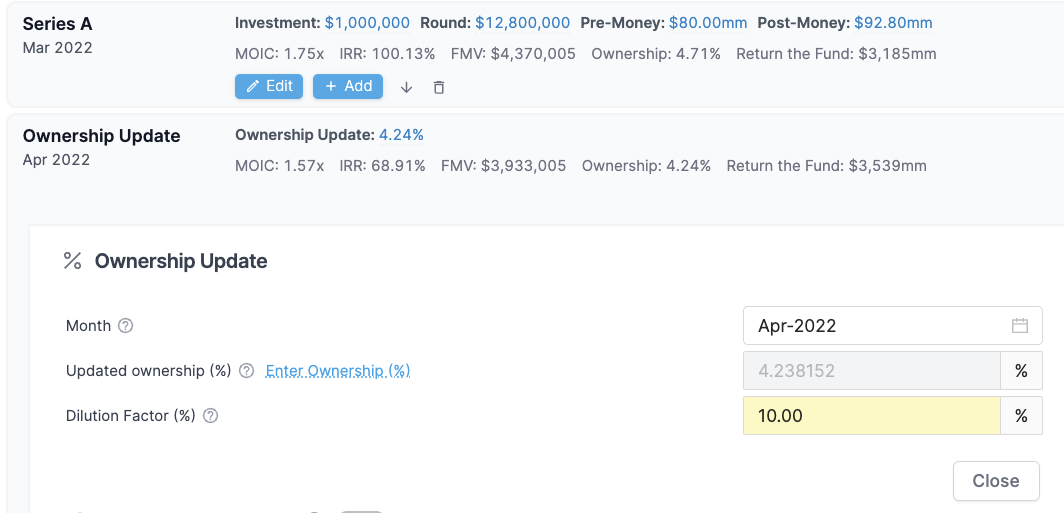
Task: Click the Round amount $12,800,000
Action: pos(522,23)
